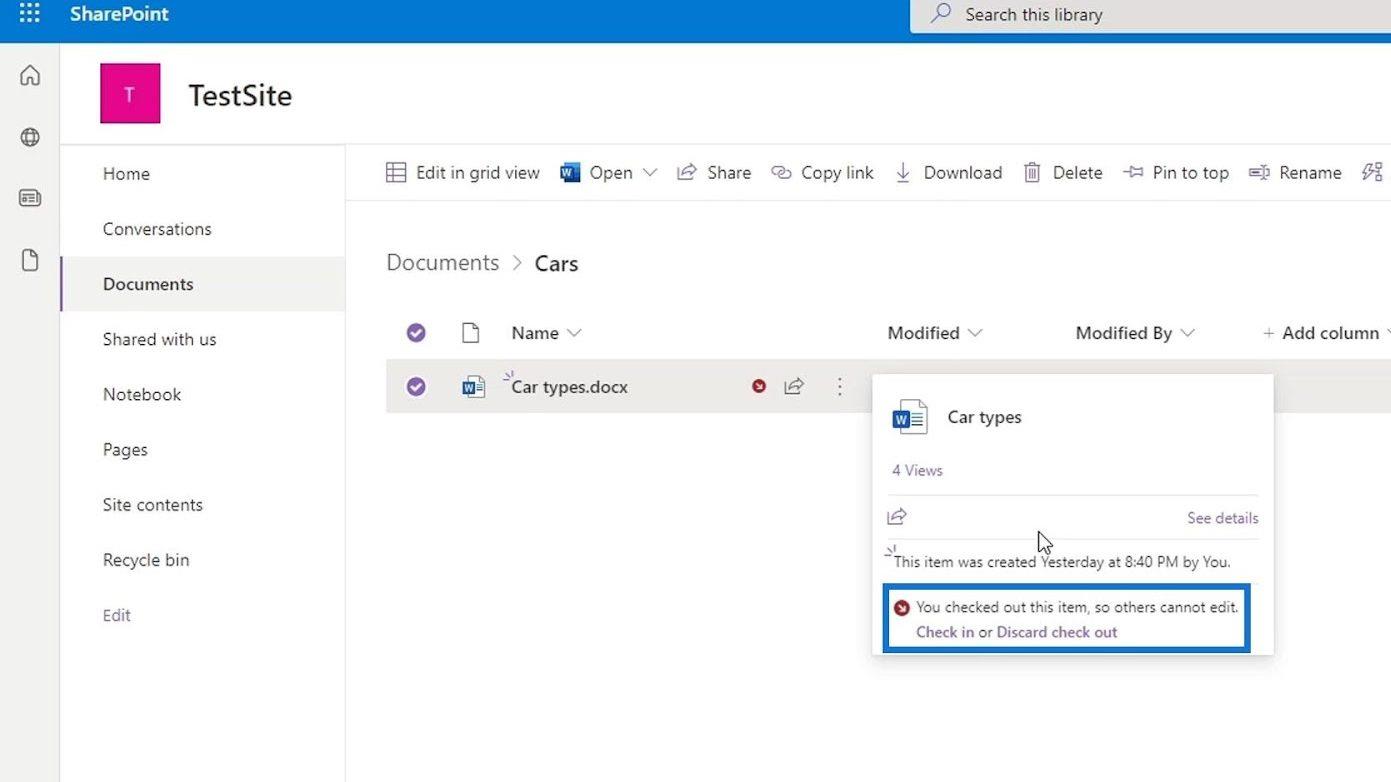Screen dimensions: 1391x782
Task: Click Check in link
Action: [945, 632]
